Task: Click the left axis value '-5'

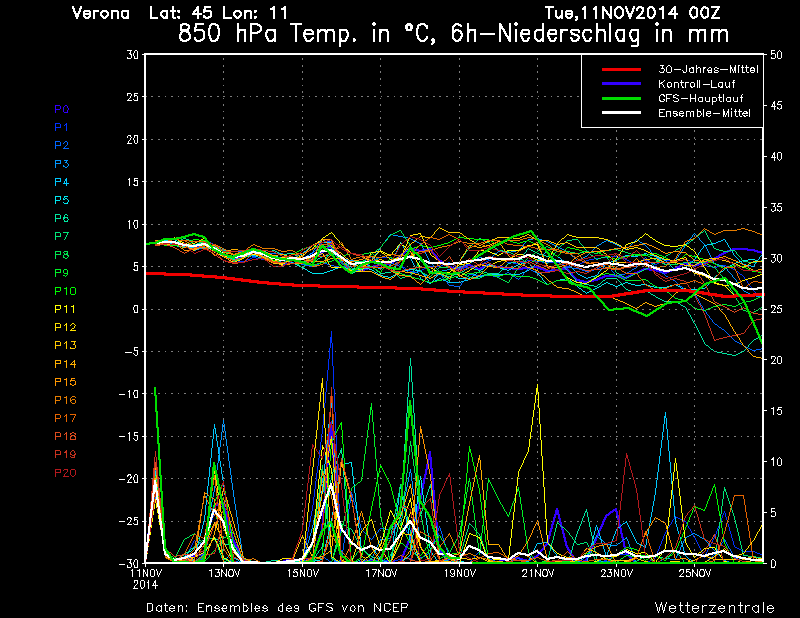Action: pyautogui.click(x=130, y=352)
